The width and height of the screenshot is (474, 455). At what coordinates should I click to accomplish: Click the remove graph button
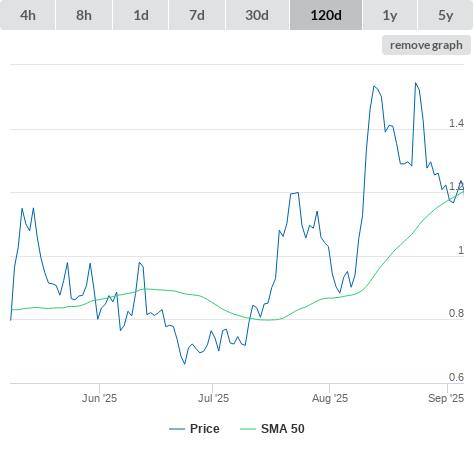pos(426,45)
